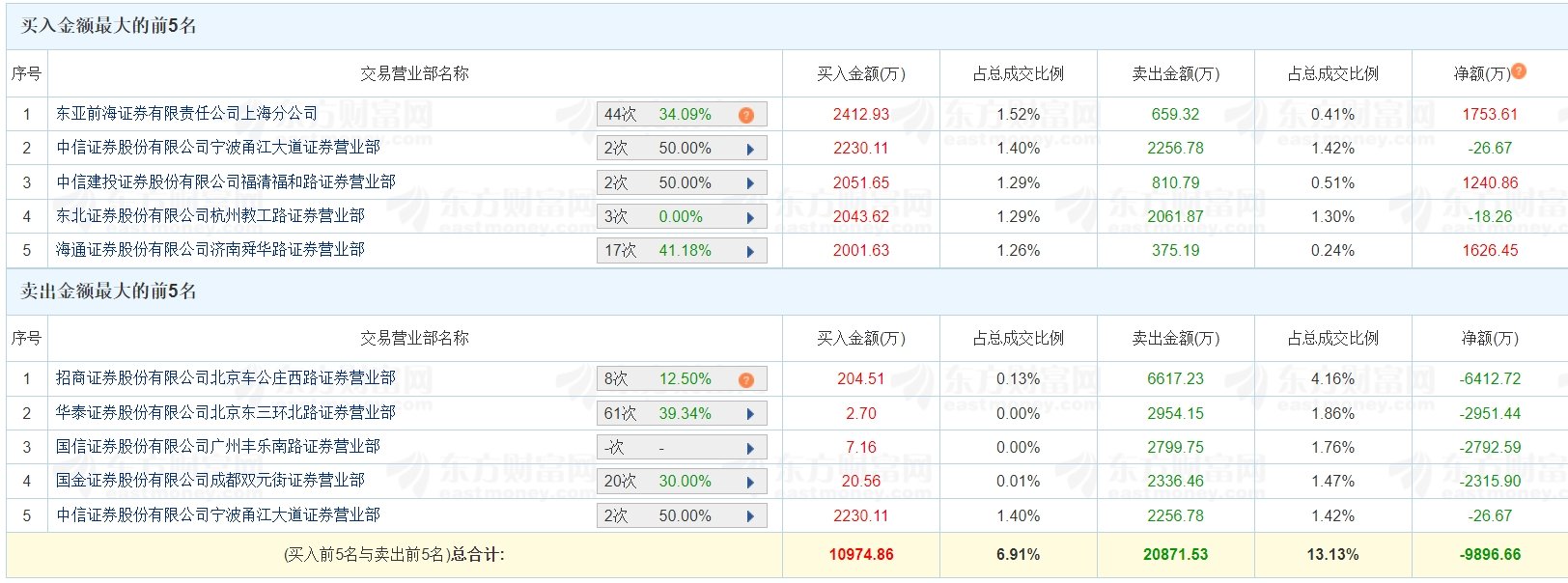Click net amount 1626.45
Screen dimensions: 1568x583
pyautogui.click(x=1490, y=250)
